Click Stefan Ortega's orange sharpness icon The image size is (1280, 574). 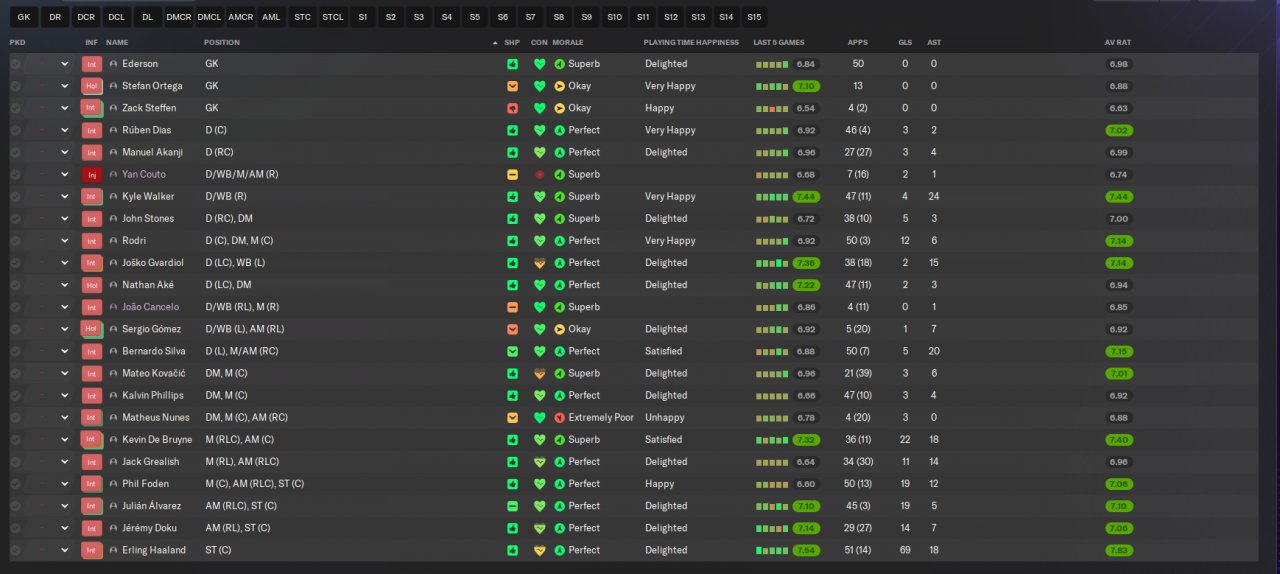pos(512,86)
